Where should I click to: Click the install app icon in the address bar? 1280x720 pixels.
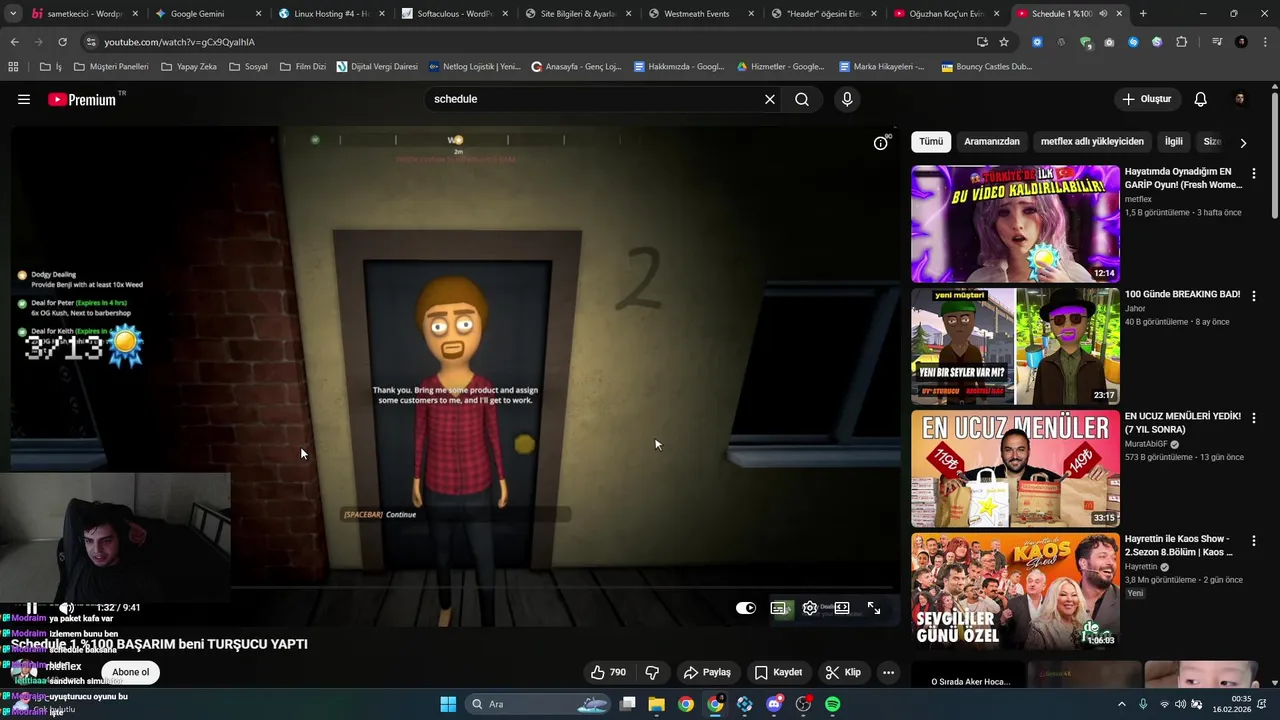(x=982, y=42)
